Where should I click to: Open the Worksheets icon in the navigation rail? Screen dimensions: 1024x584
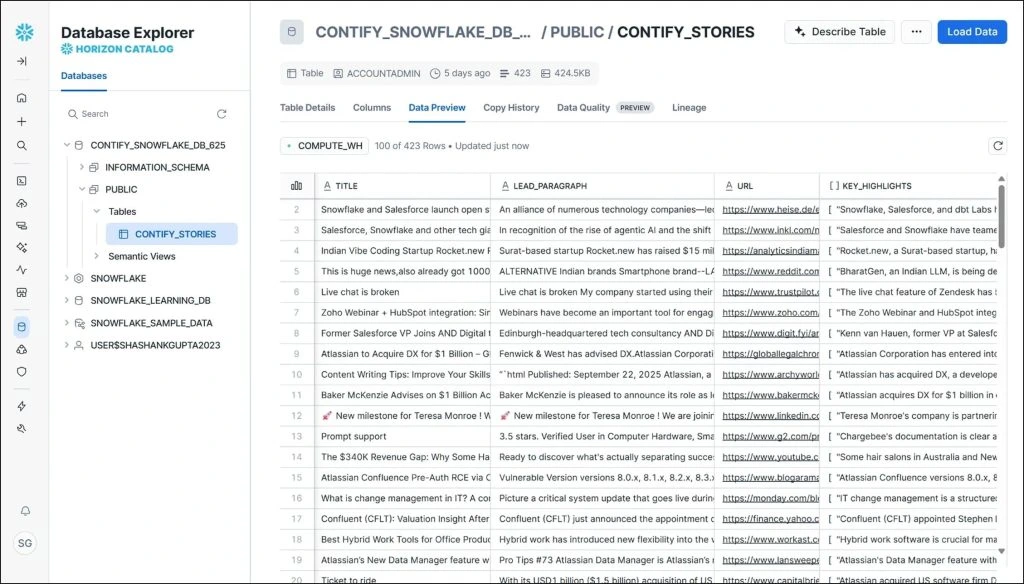tap(24, 181)
